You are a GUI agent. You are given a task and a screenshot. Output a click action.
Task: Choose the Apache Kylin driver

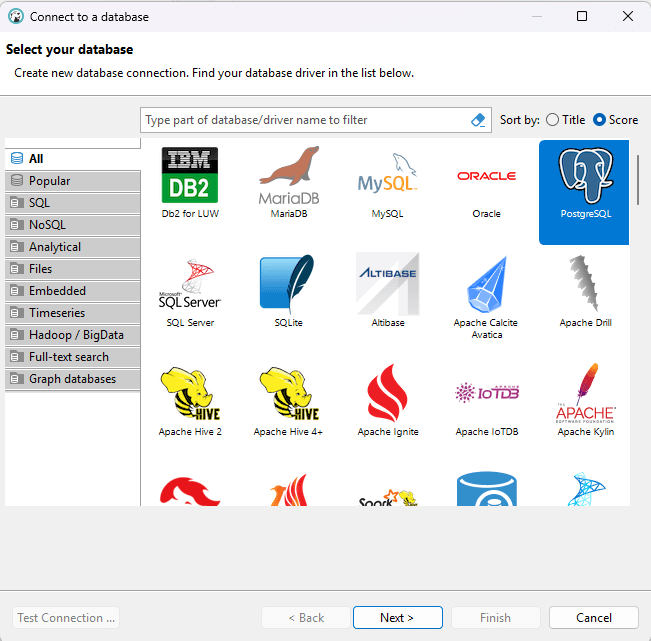point(585,397)
